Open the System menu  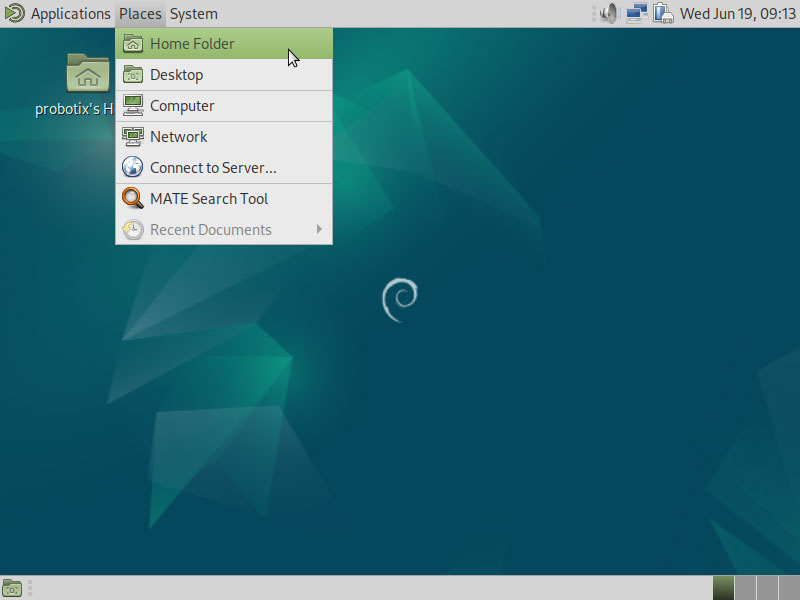coord(193,14)
